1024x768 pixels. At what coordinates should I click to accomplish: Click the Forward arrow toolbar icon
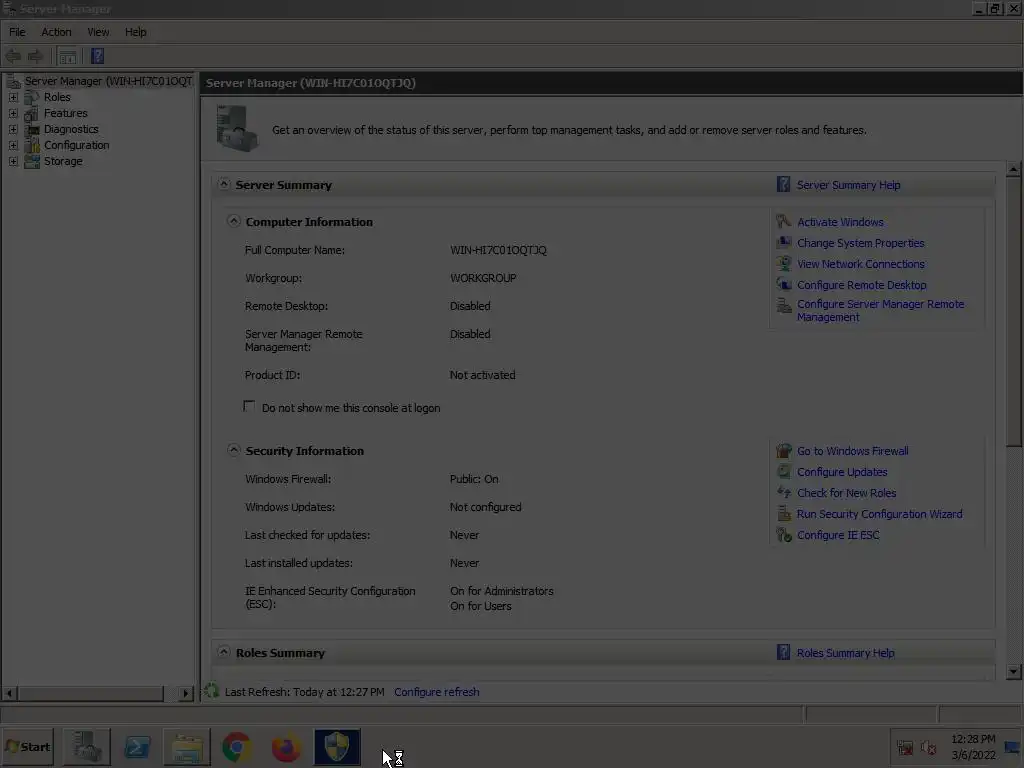click(35, 56)
